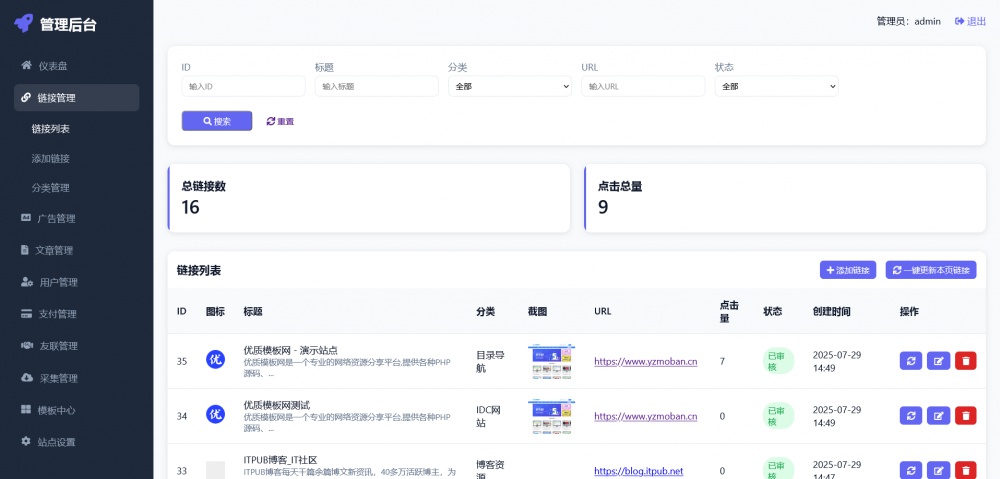Click the 优 favicon of link 35

tap(215, 360)
